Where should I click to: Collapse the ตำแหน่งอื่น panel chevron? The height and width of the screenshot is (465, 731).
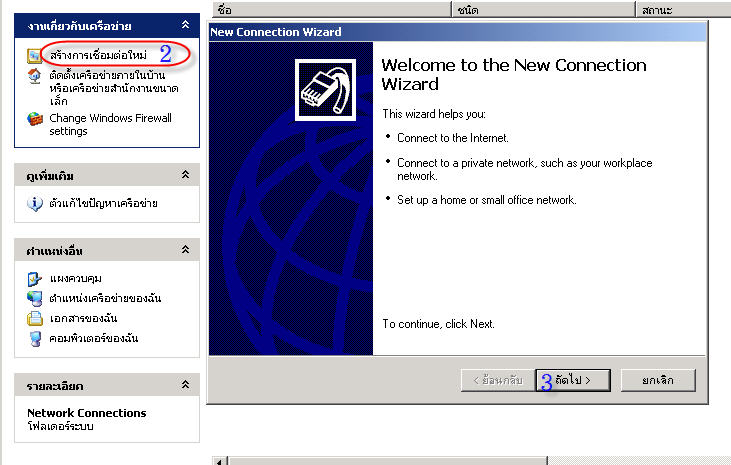186,250
